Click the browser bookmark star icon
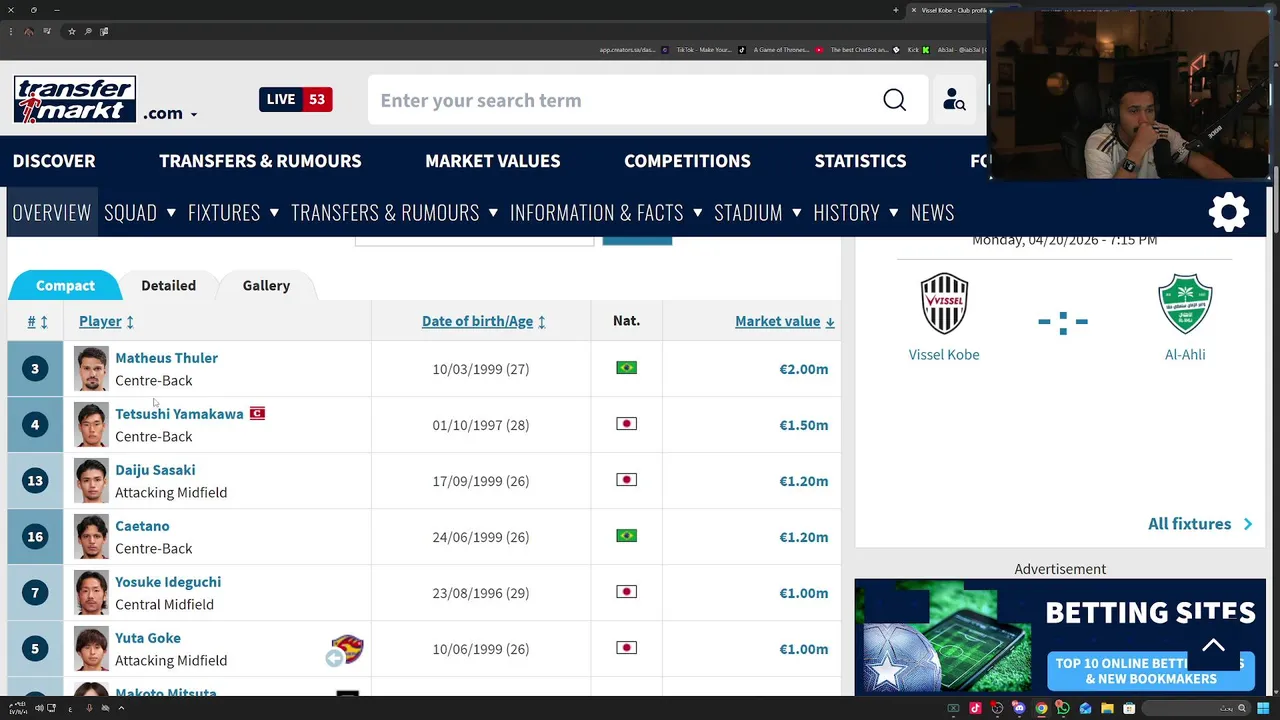The width and height of the screenshot is (1280, 720). click(71, 31)
